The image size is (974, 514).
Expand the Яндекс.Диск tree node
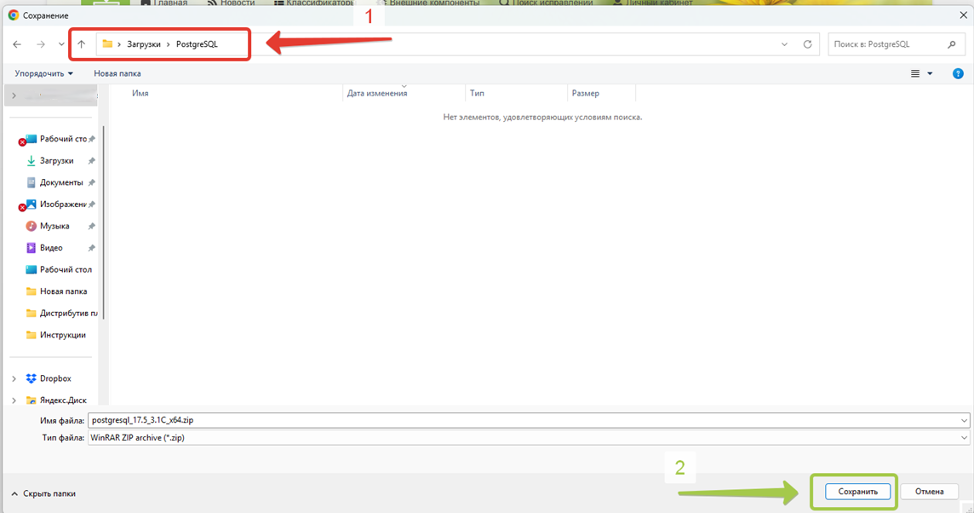(x=13, y=400)
